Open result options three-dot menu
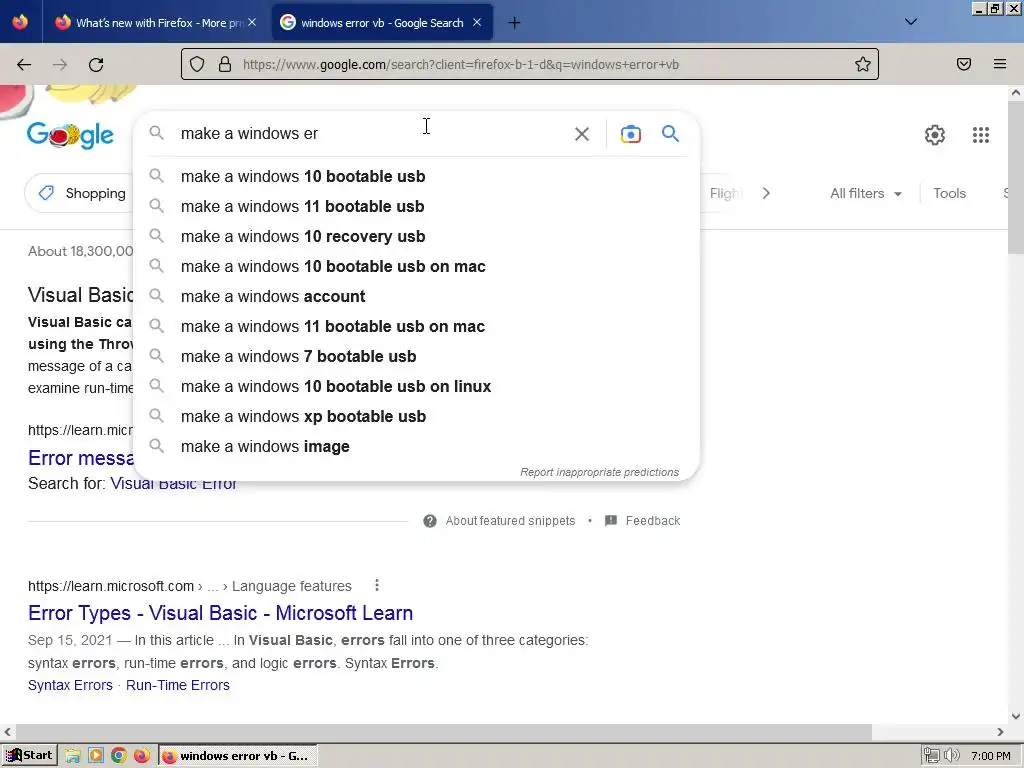Screen dimensions: 1024x768 pyautogui.click(x=377, y=585)
